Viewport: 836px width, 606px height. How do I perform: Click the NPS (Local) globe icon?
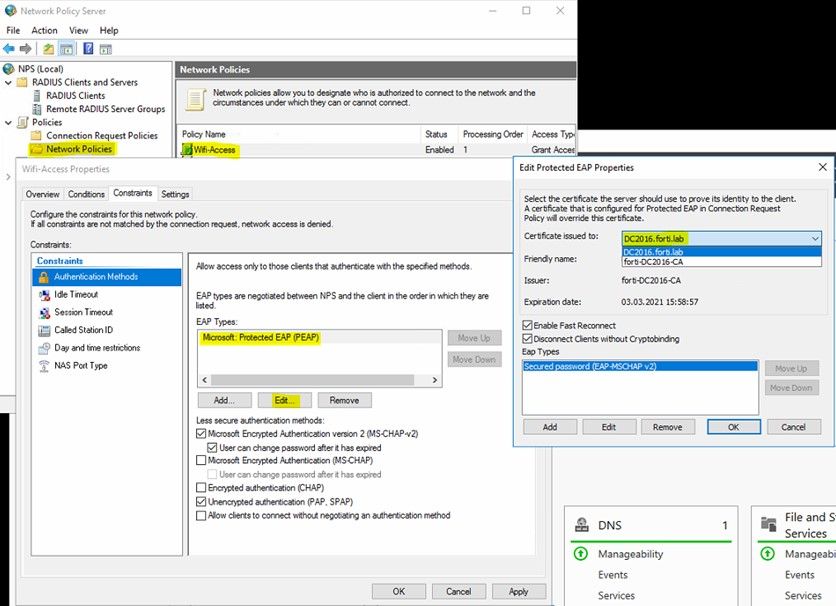[9, 69]
